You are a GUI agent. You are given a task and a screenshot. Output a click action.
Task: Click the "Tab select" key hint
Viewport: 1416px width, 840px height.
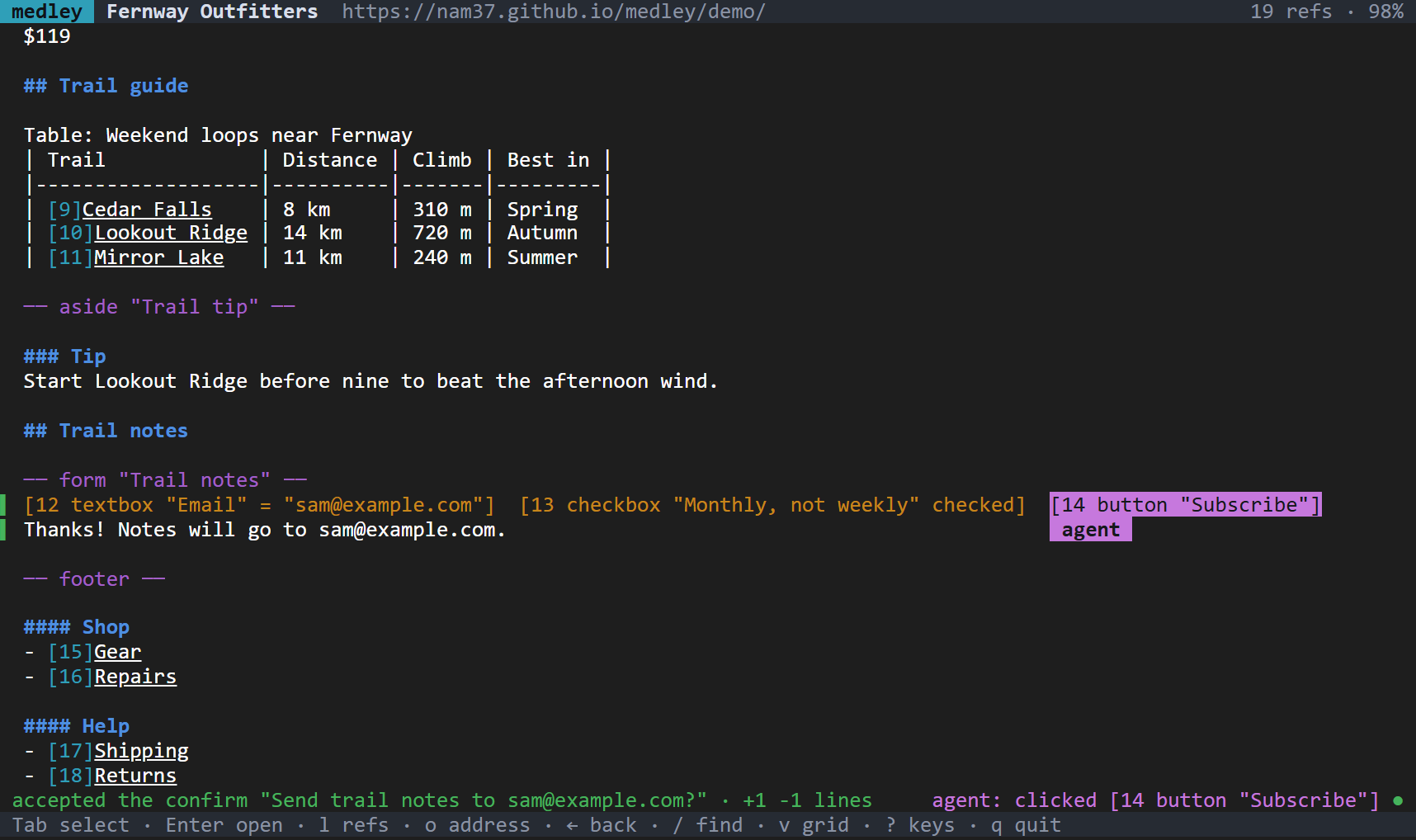click(x=71, y=825)
